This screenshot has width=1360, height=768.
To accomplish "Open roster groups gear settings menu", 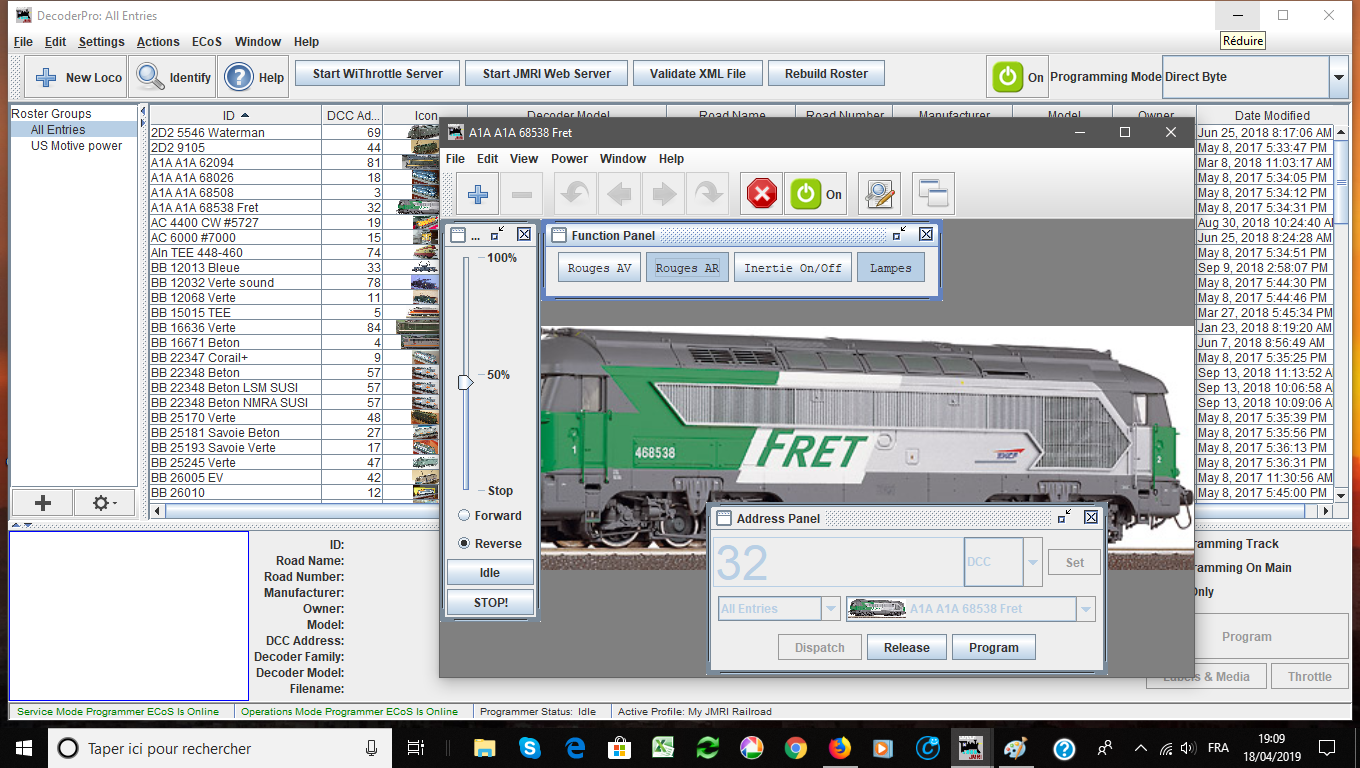I will point(104,503).
